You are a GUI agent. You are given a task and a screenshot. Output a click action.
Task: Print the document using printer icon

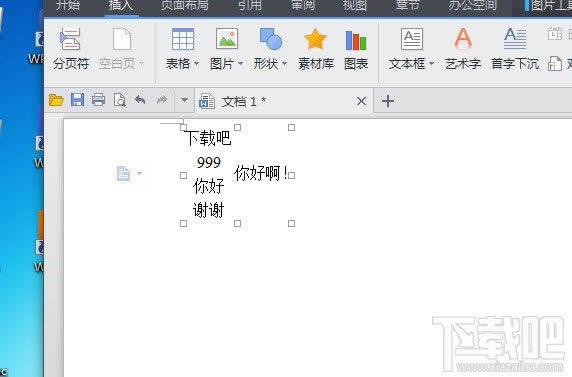pyautogui.click(x=98, y=100)
